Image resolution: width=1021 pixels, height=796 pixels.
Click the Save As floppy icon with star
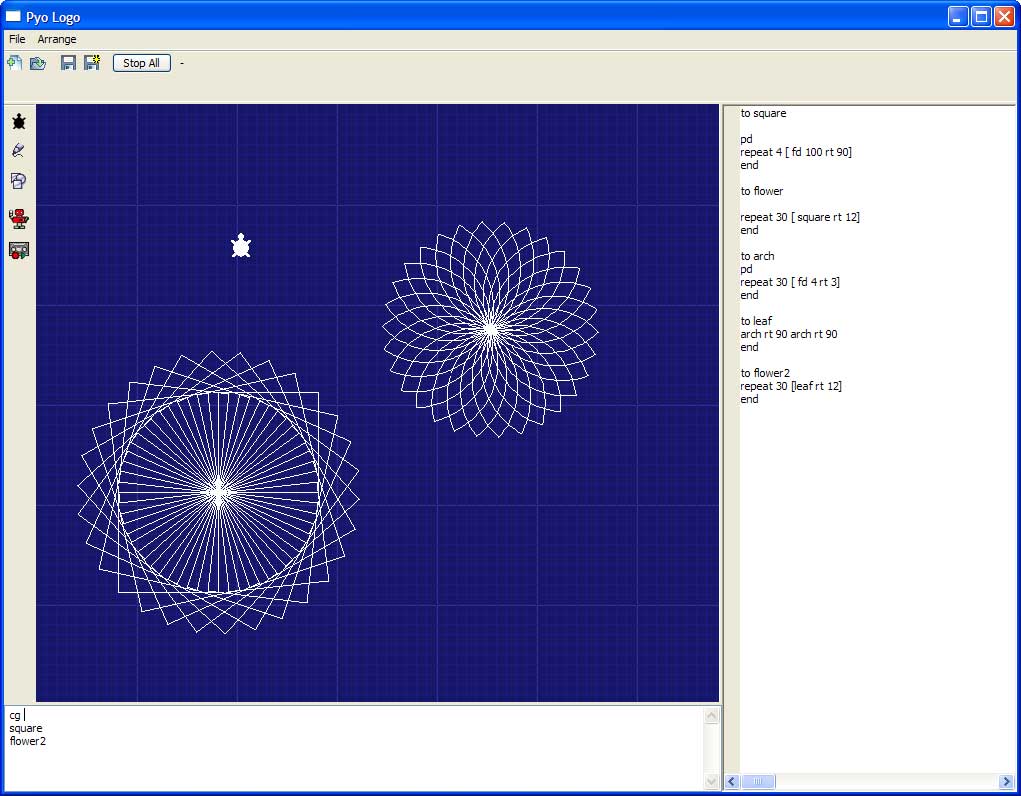pyautogui.click(x=92, y=63)
